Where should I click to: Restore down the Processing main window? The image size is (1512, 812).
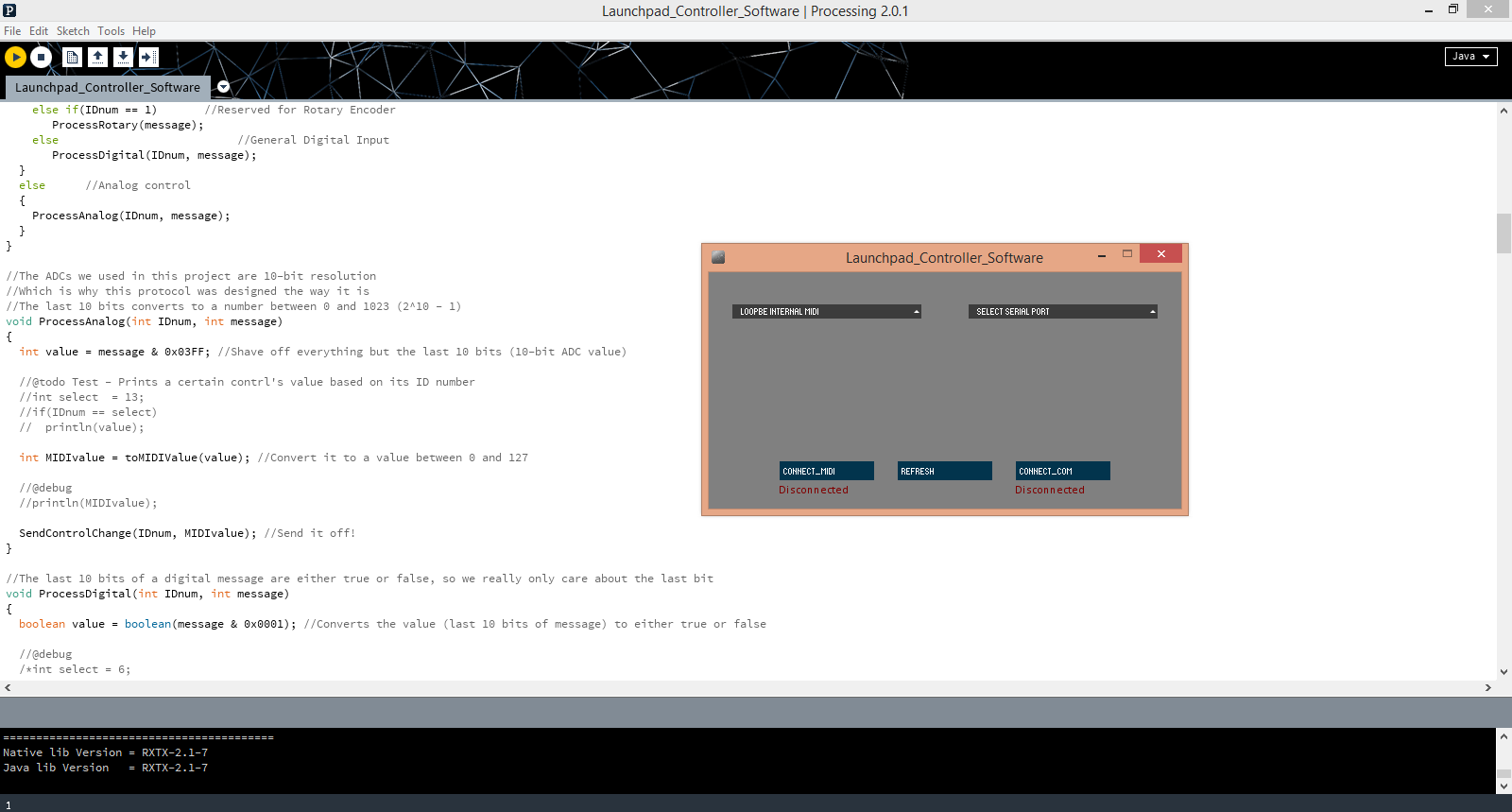1453,9
